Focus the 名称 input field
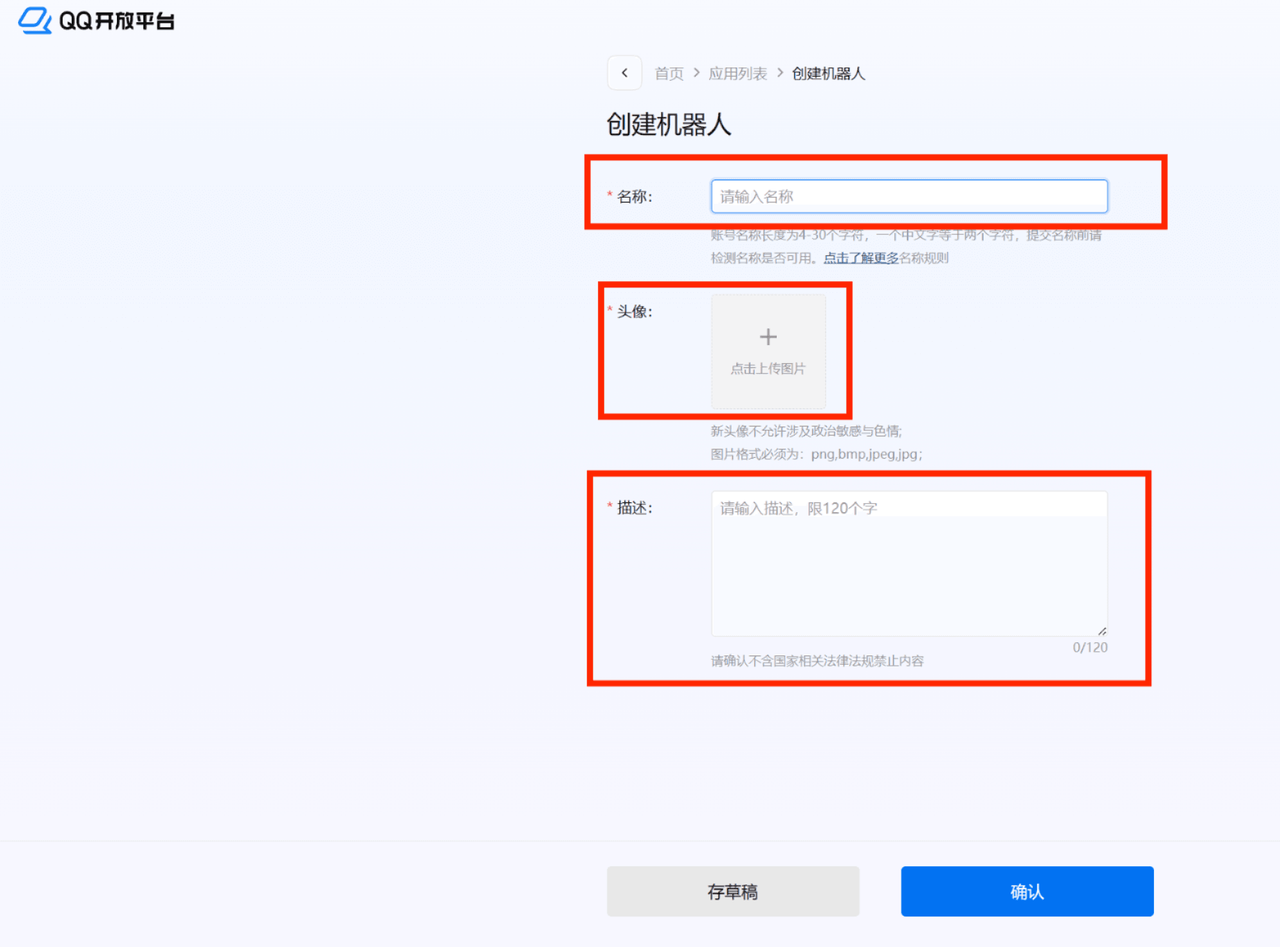 point(909,196)
